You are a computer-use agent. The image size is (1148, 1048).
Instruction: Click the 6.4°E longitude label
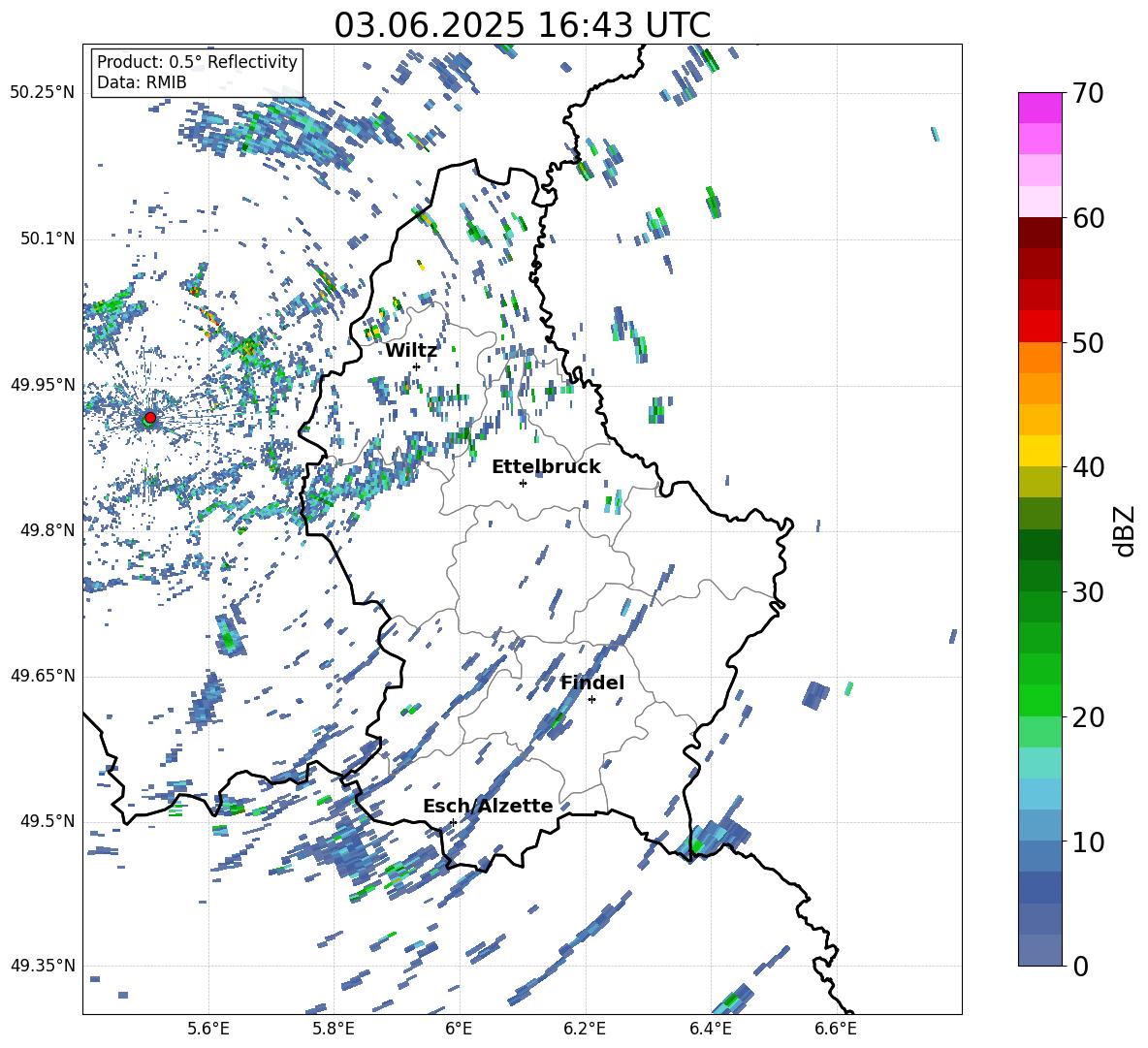[710, 1029]
